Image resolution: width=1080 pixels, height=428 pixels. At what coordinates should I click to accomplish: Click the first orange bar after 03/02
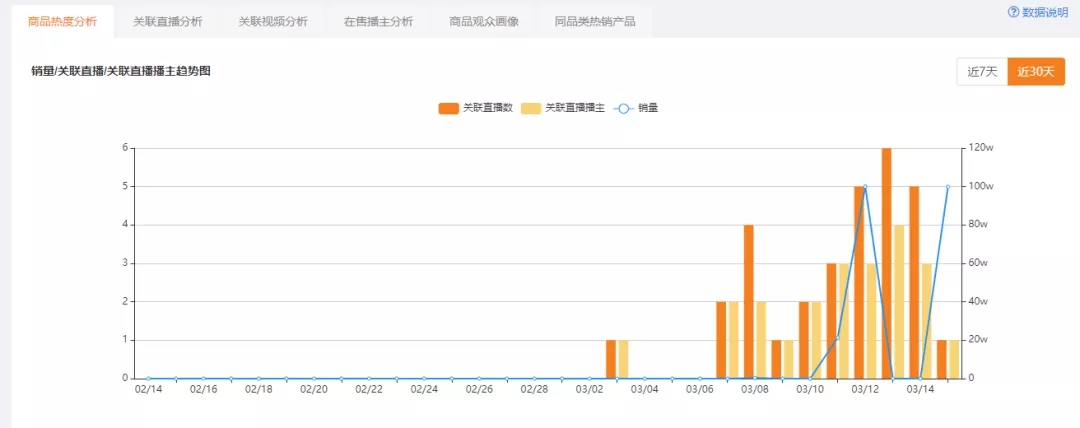611,359
